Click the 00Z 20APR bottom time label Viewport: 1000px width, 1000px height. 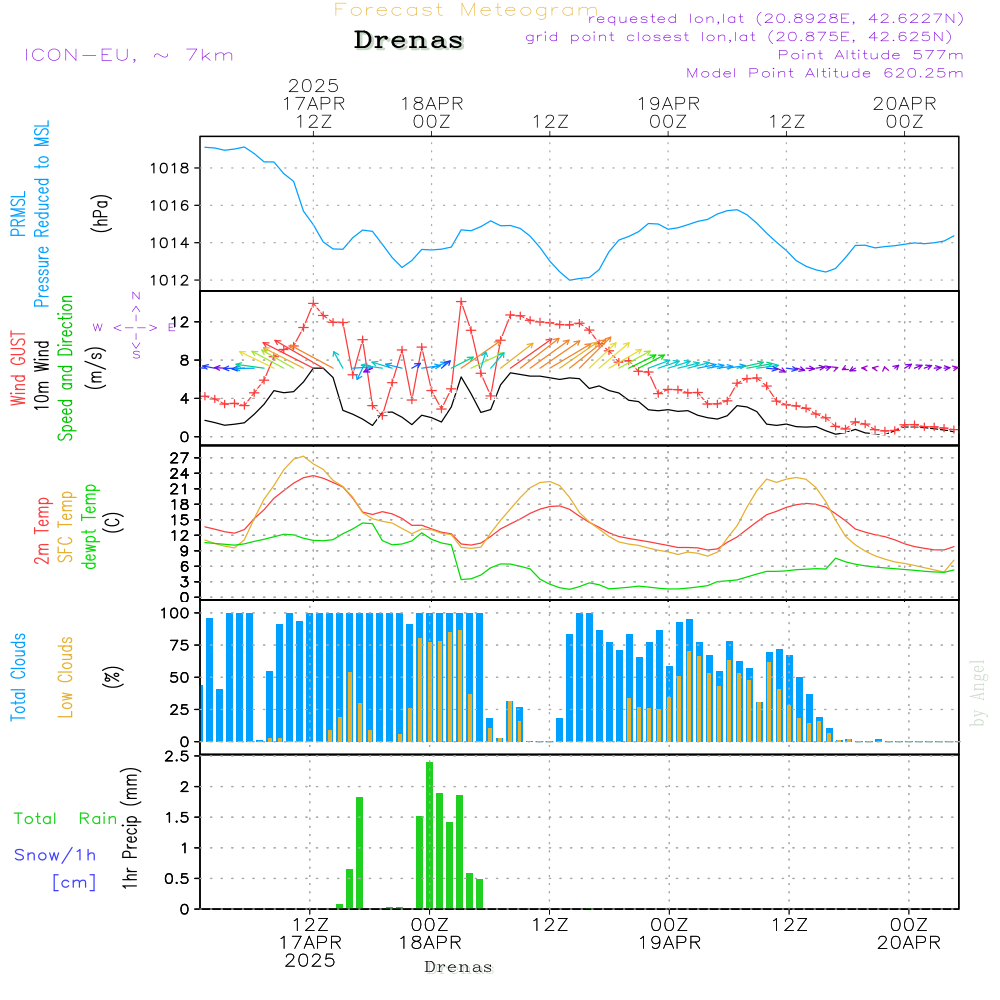pos(909,934)
